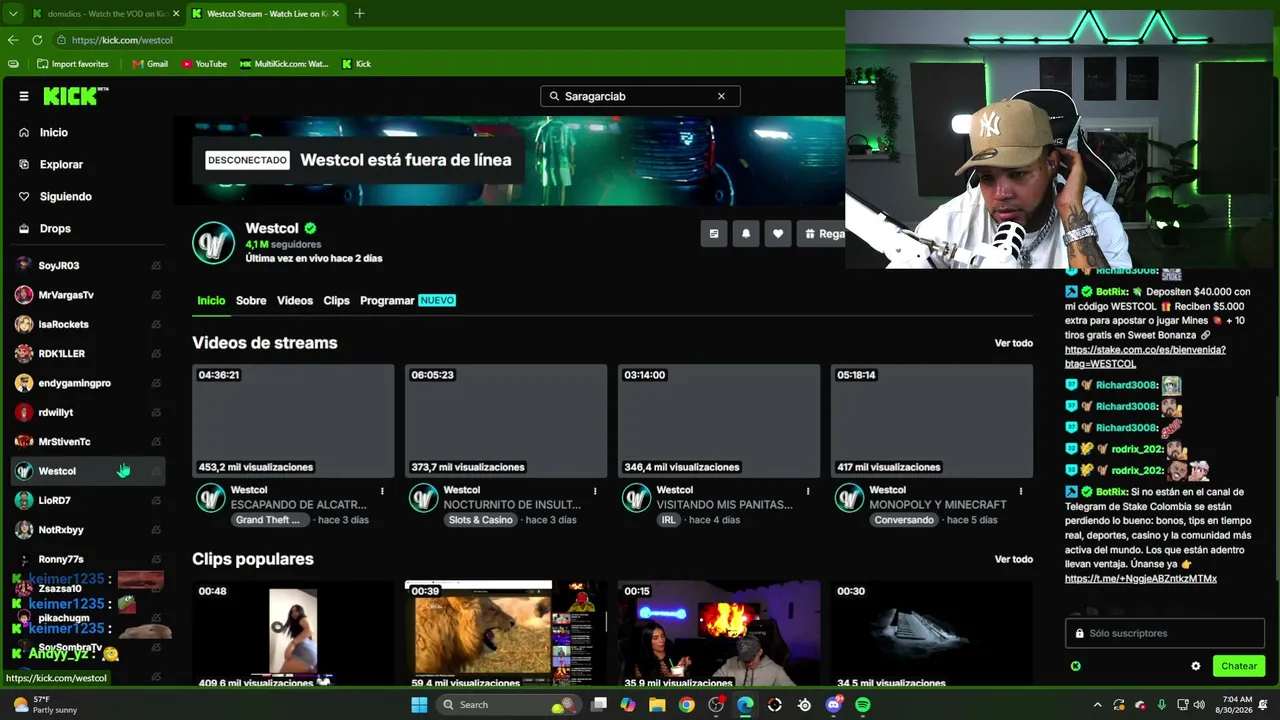Open the stake.com bienvenida link in chat
The height and width of the screenshot is (720, 1280).
point(1145,357)
